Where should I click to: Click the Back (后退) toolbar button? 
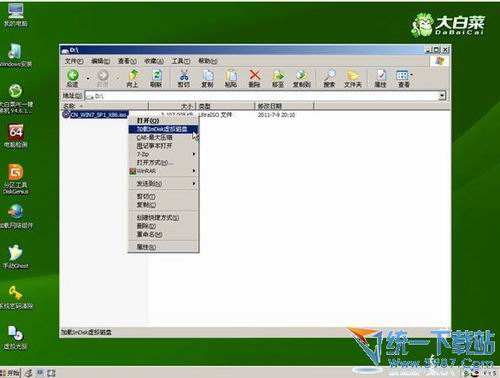coord(73,78)
